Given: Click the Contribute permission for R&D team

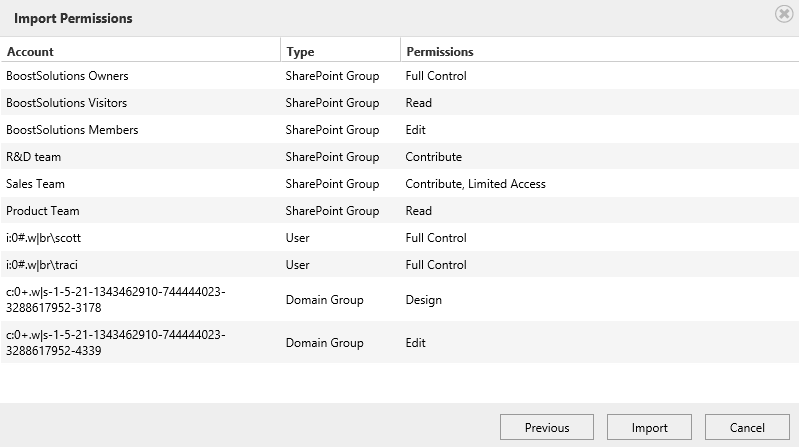Looking at the screenshot, I should [x=434, y=157].
